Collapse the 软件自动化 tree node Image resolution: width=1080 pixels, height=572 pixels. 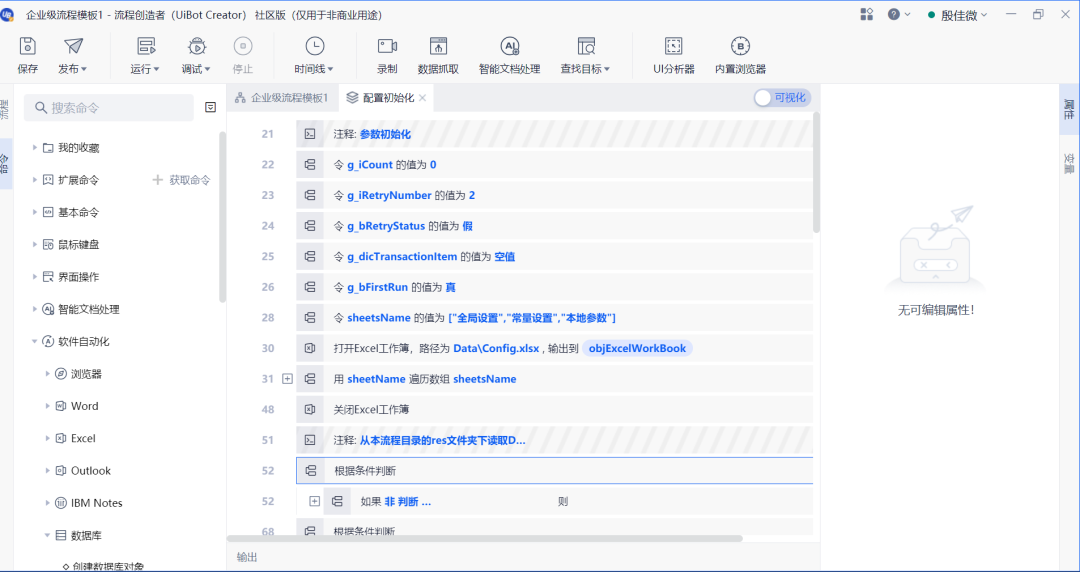click(35, 341)
